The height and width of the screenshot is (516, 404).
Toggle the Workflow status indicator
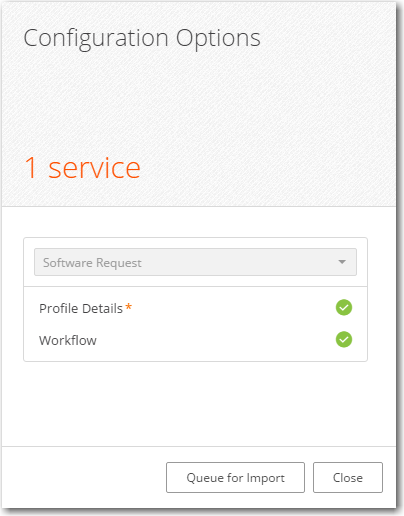click(x=344, y=339)
